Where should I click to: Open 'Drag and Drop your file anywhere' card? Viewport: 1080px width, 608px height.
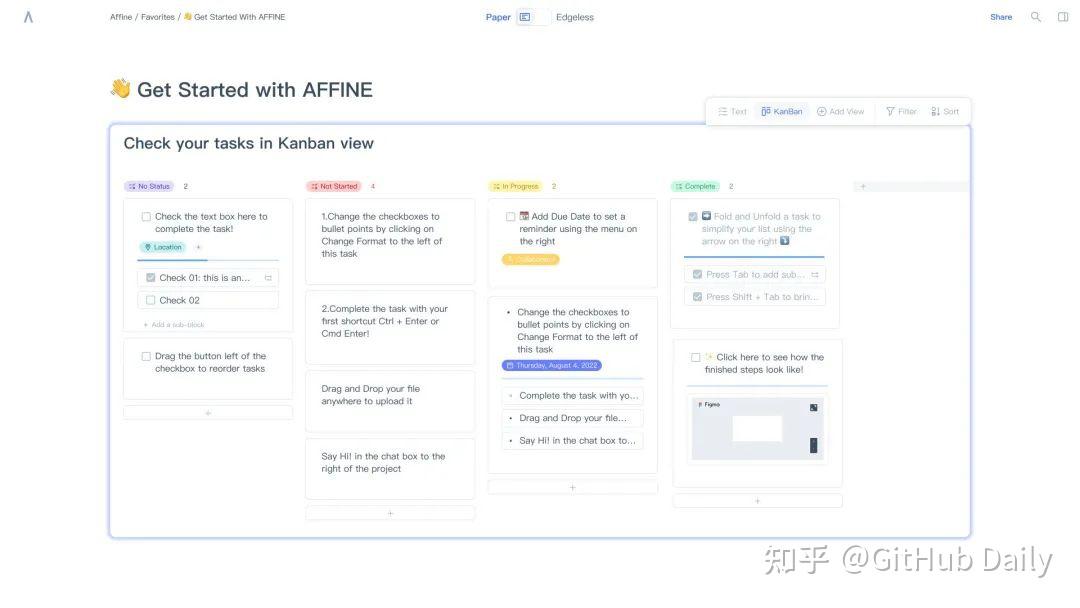point(390,401)
